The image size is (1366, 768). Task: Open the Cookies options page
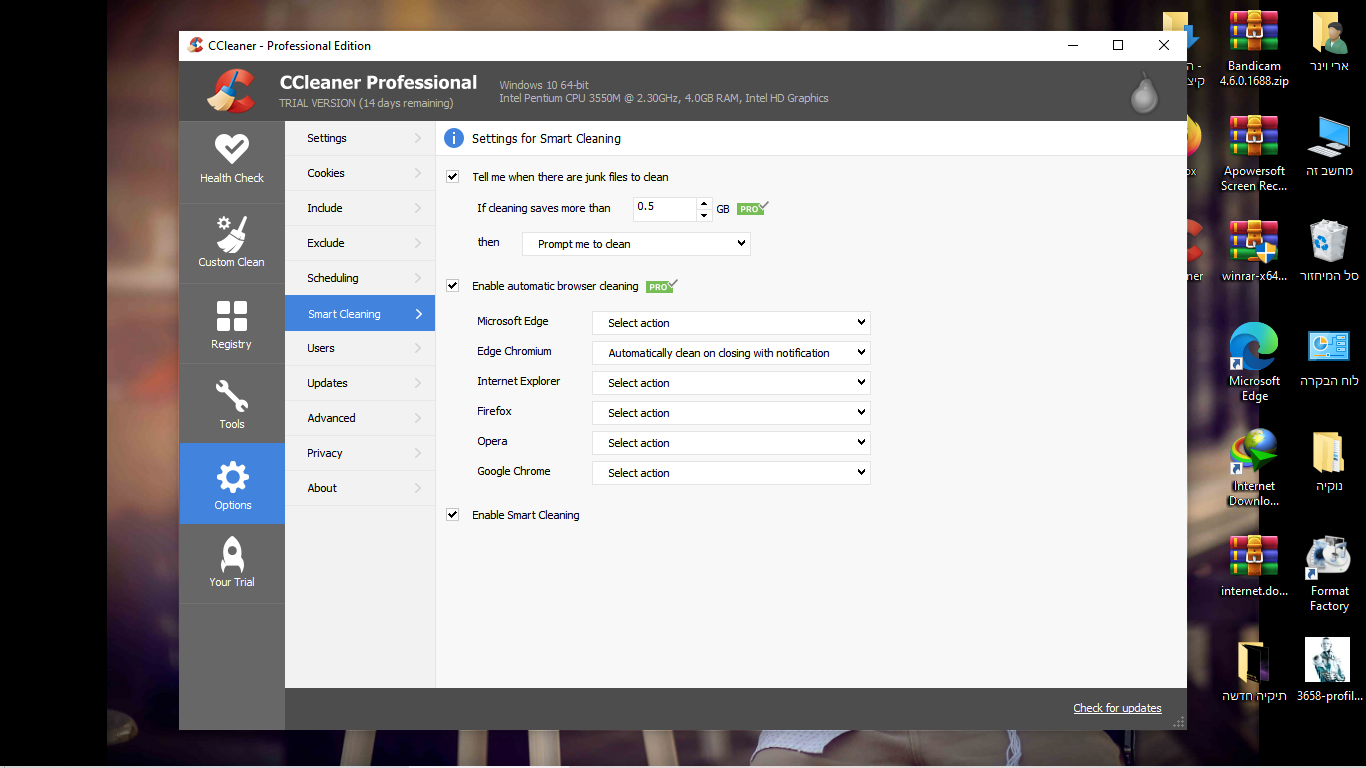point(360,173)
